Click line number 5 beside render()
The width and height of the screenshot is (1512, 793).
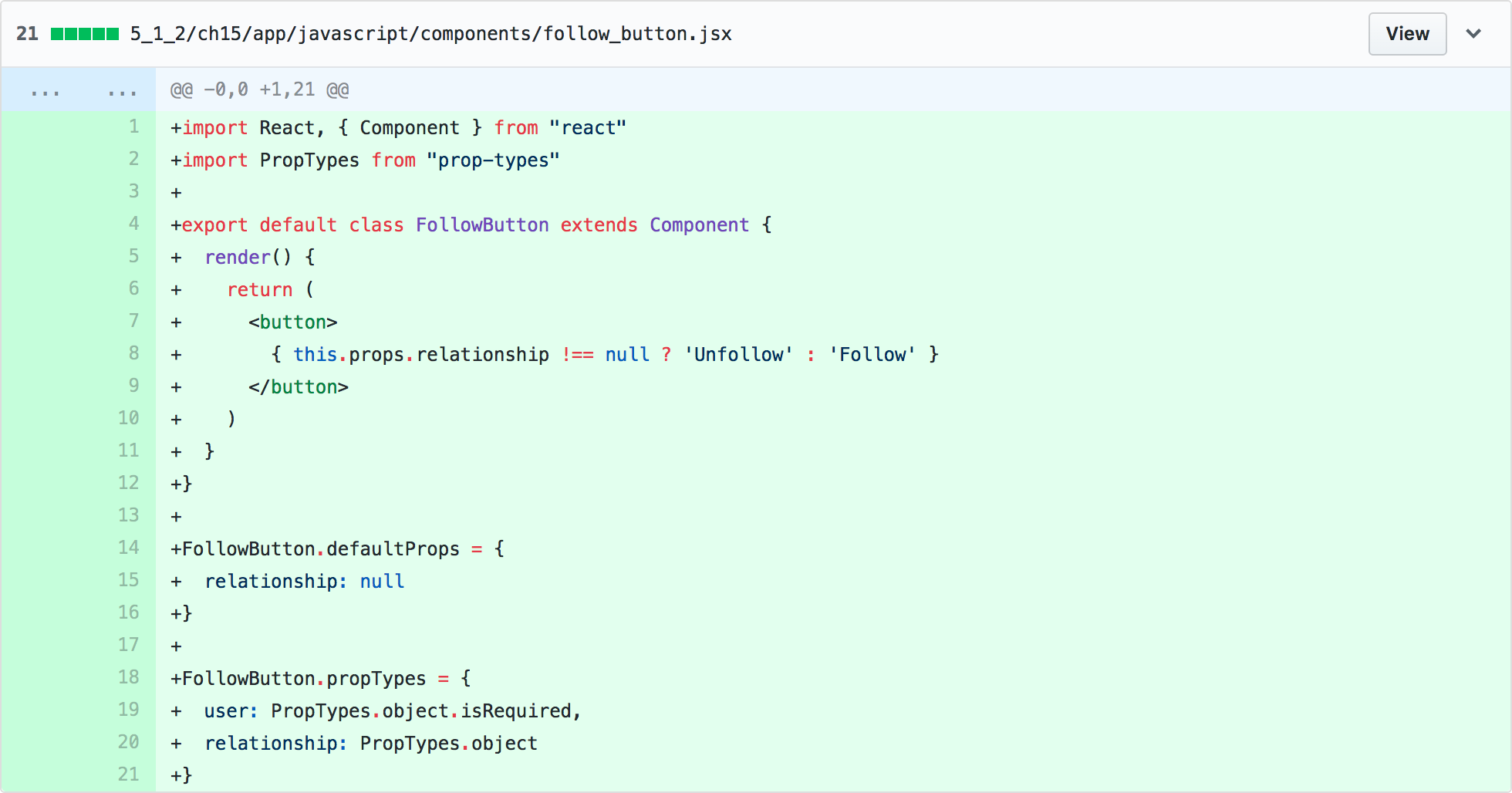point(134,256)
